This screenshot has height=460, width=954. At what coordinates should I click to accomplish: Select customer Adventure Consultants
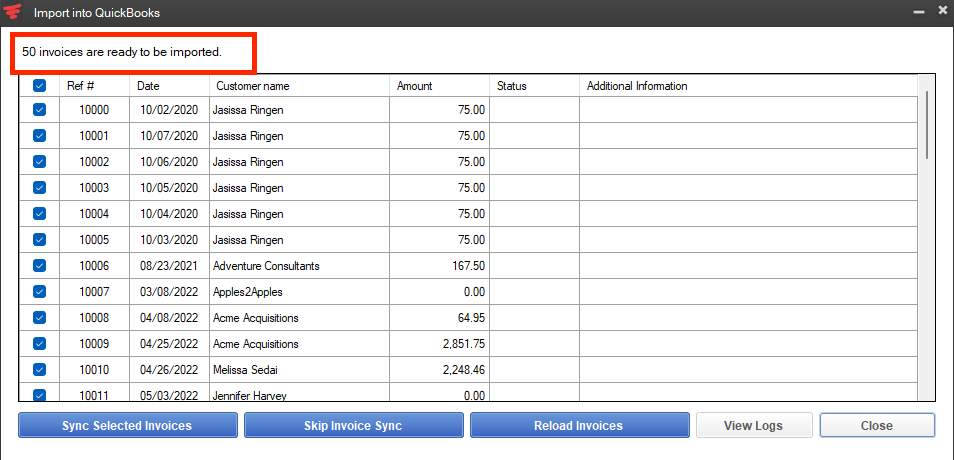[x=266, y=266]
